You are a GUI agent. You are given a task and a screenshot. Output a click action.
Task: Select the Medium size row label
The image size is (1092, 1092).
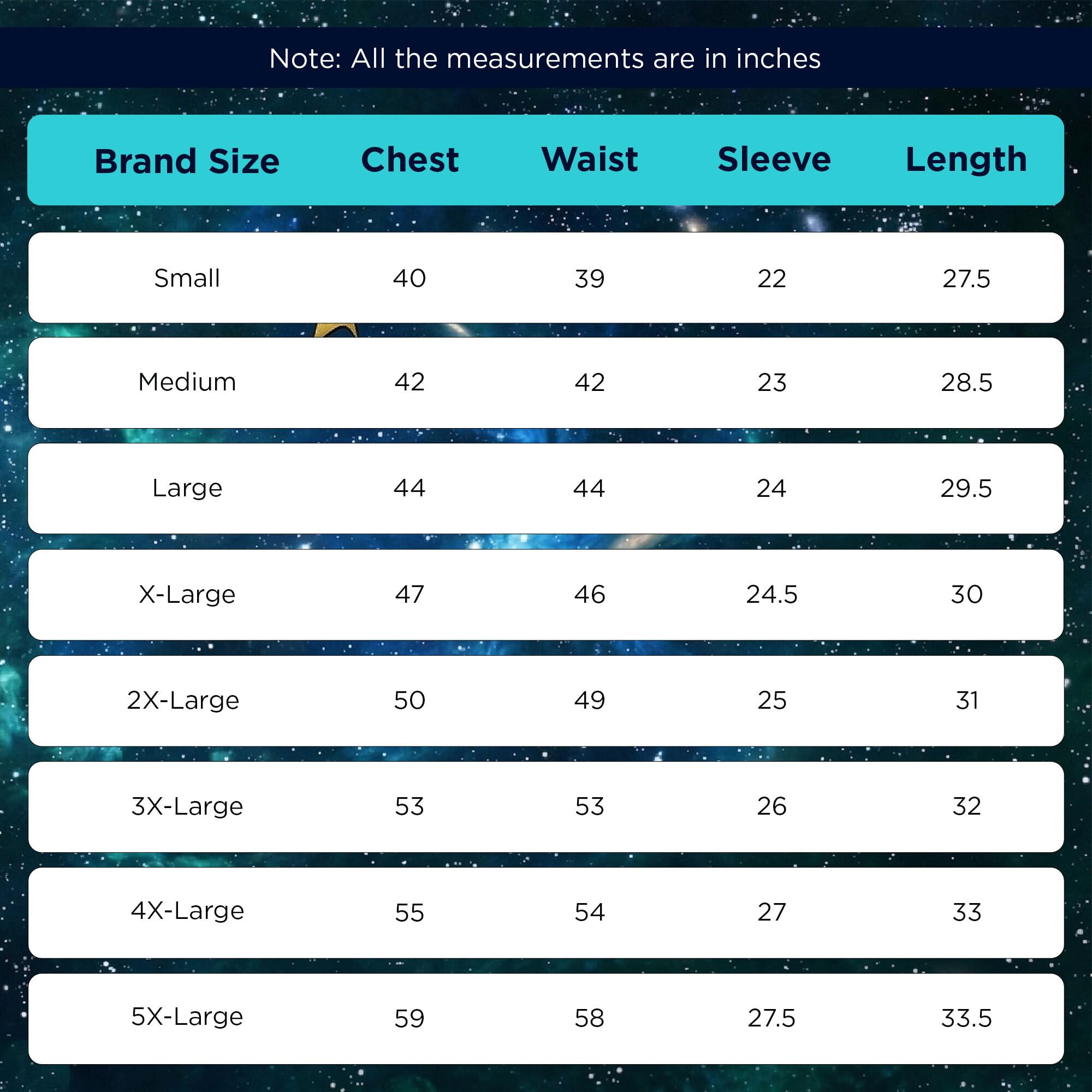pyautogui.click(x=187, y=382)
